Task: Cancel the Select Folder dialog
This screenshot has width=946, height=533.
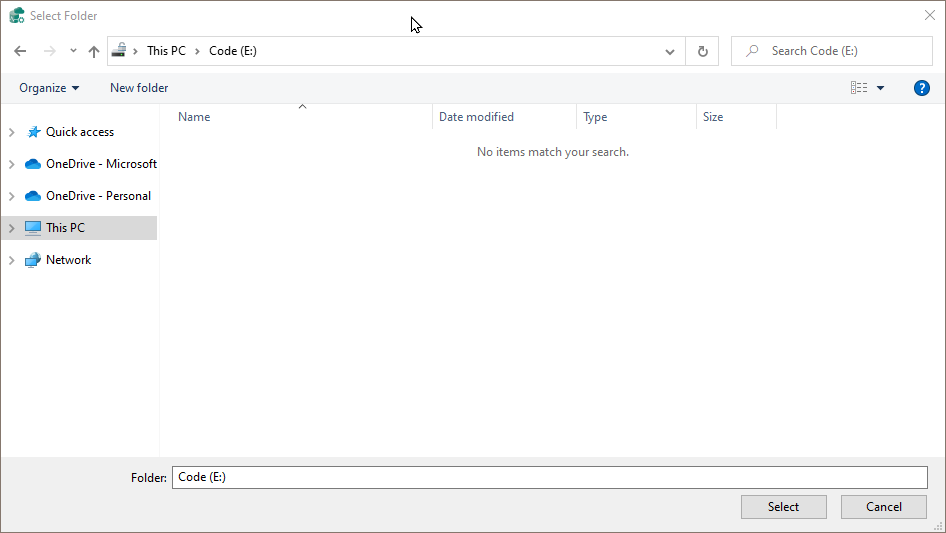Action: click(x=884, y=507)
